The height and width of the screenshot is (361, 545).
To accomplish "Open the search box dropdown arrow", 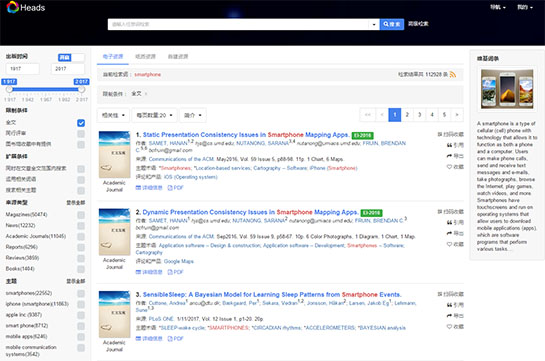I will (x=374, y=24).
